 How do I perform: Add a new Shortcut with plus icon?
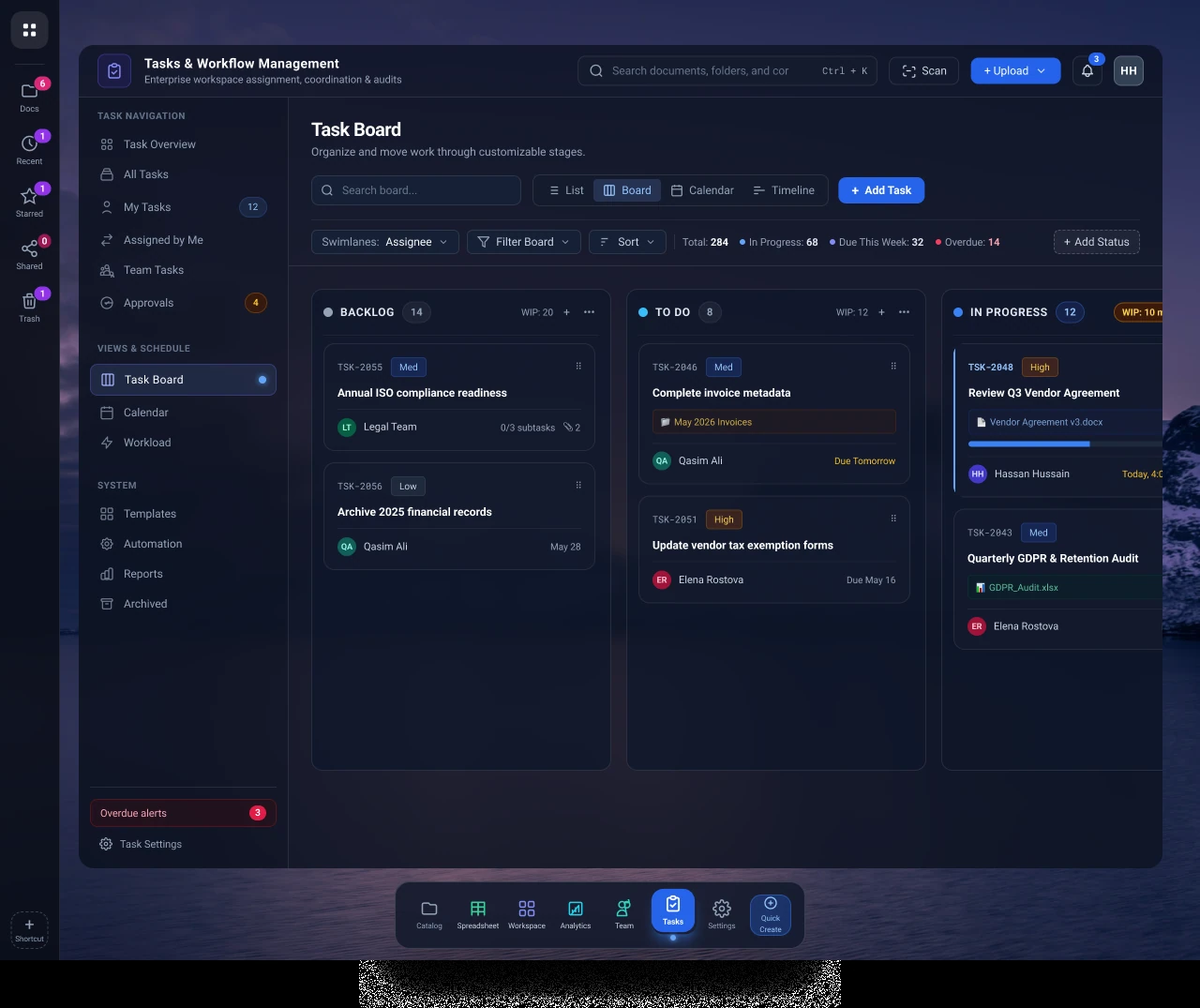coord(29,929)
